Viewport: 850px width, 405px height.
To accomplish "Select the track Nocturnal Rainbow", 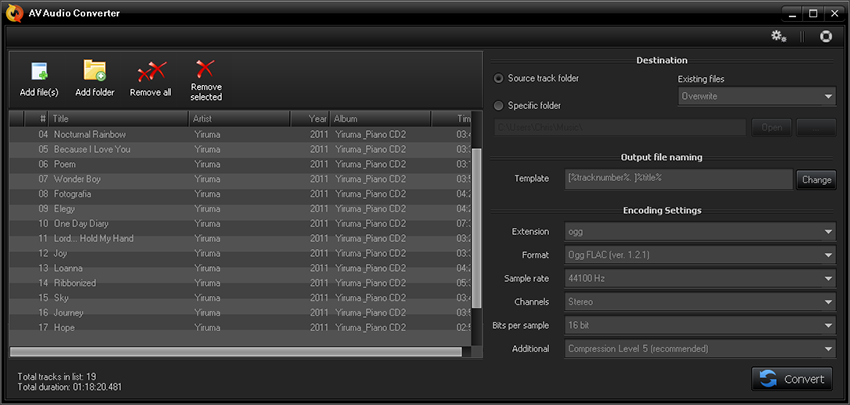I will (x=90, y=134).
